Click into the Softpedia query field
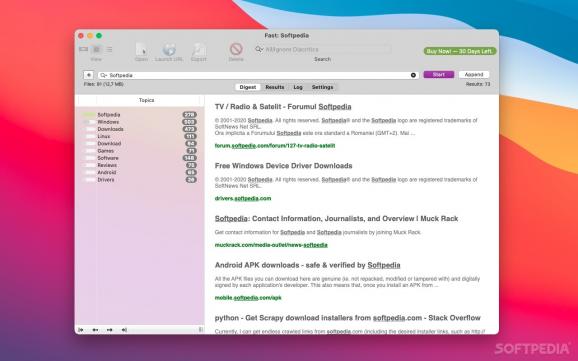Screen dimensions: 578x361 (258, 75)
